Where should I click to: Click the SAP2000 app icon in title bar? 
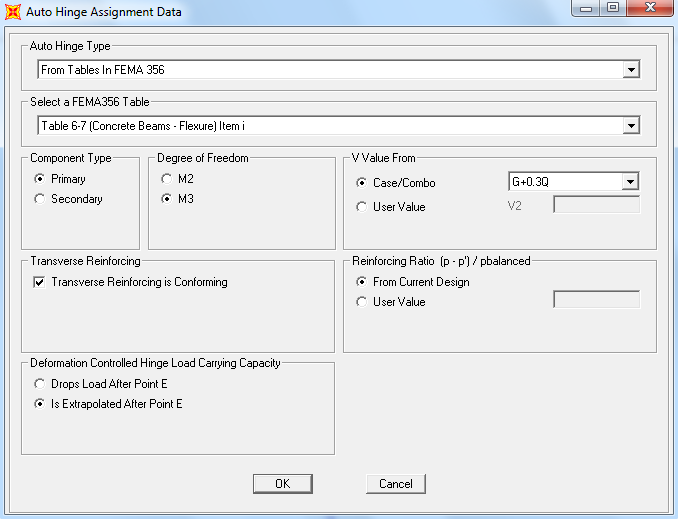pyautogui.click(x=13, y=12)
